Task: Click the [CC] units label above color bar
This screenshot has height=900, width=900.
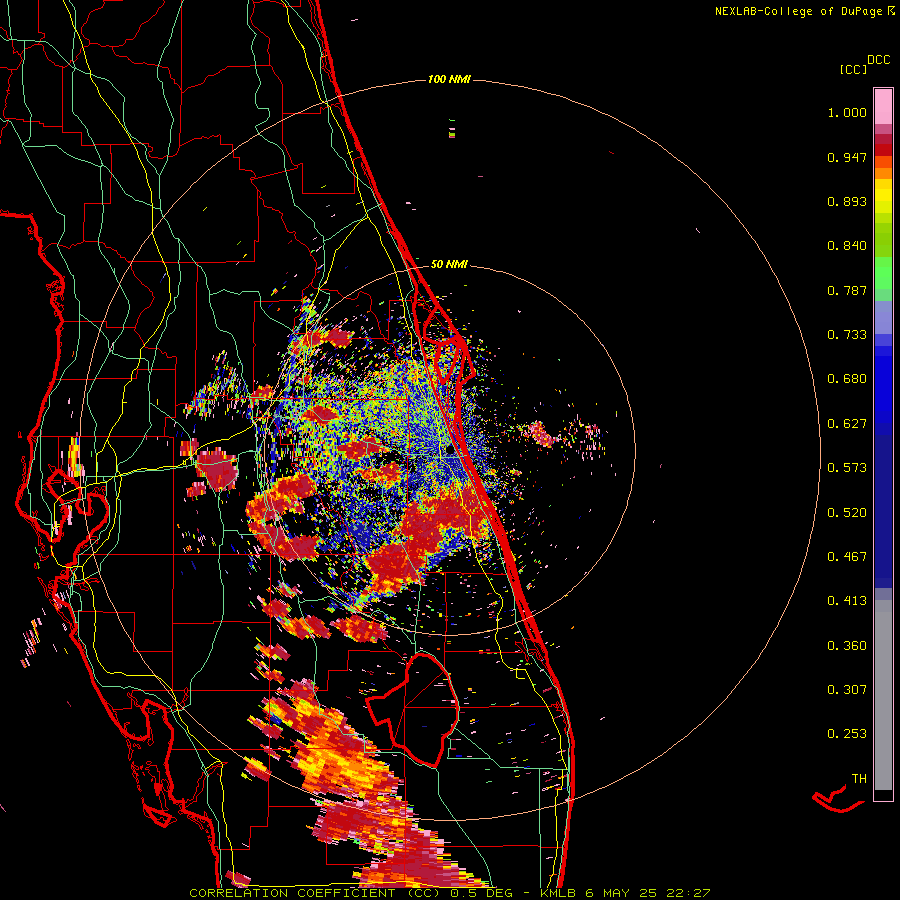Action: pos(853,69)
